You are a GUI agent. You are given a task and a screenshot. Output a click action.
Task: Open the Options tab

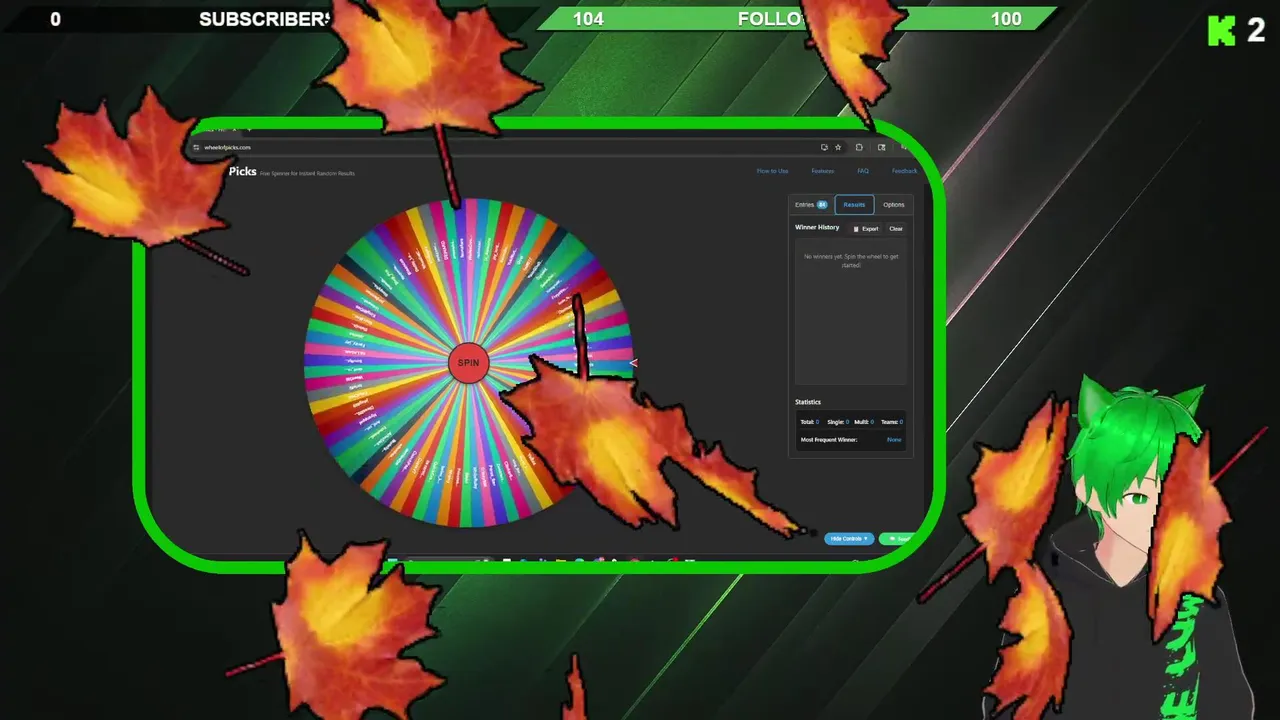click(x=893, y=205)
